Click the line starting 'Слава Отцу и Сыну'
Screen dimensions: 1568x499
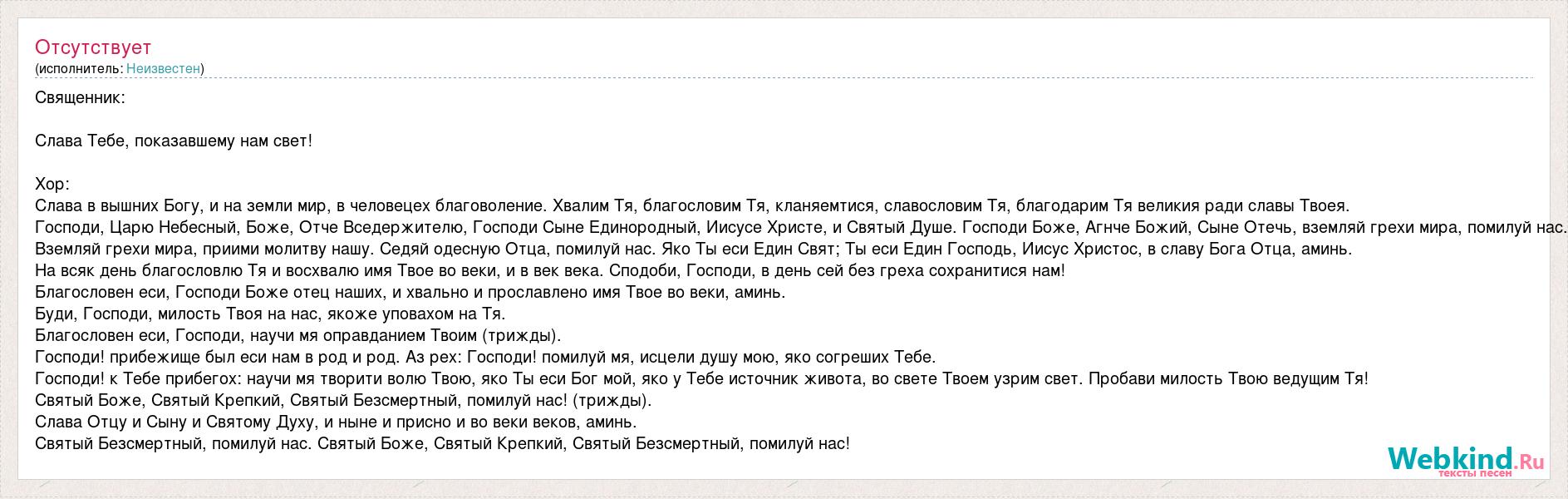pyautogui.click(x=336, y=422)
